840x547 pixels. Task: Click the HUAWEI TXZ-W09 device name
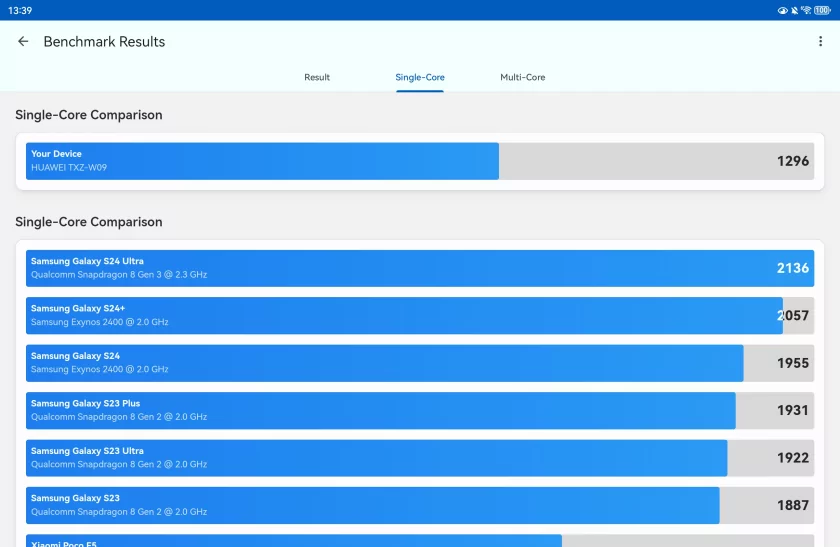pos(69,167)
